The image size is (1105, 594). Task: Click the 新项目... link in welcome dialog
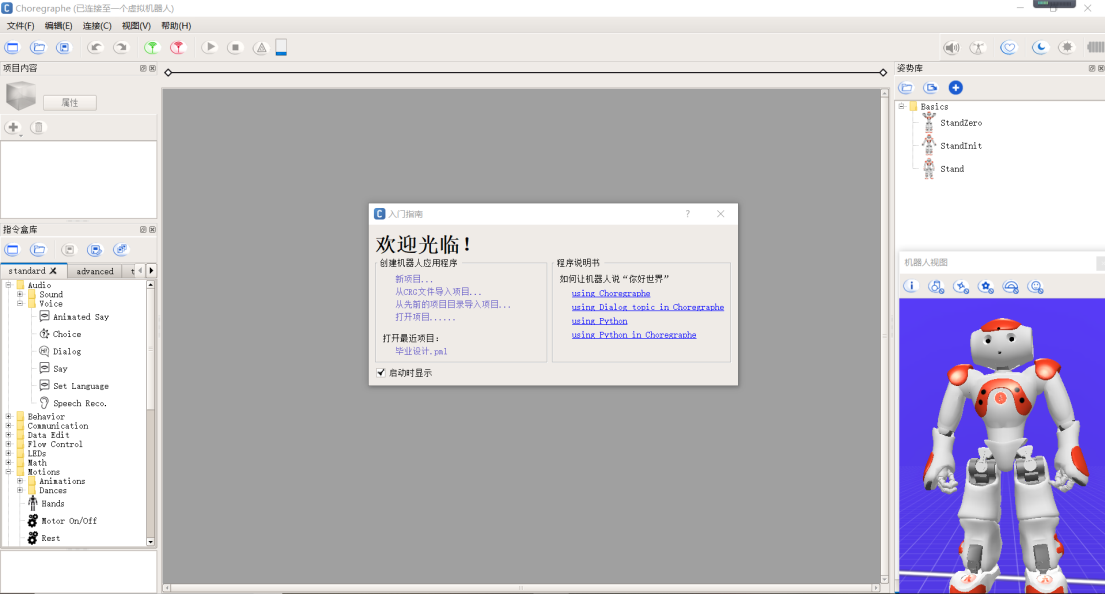(414, 279)
